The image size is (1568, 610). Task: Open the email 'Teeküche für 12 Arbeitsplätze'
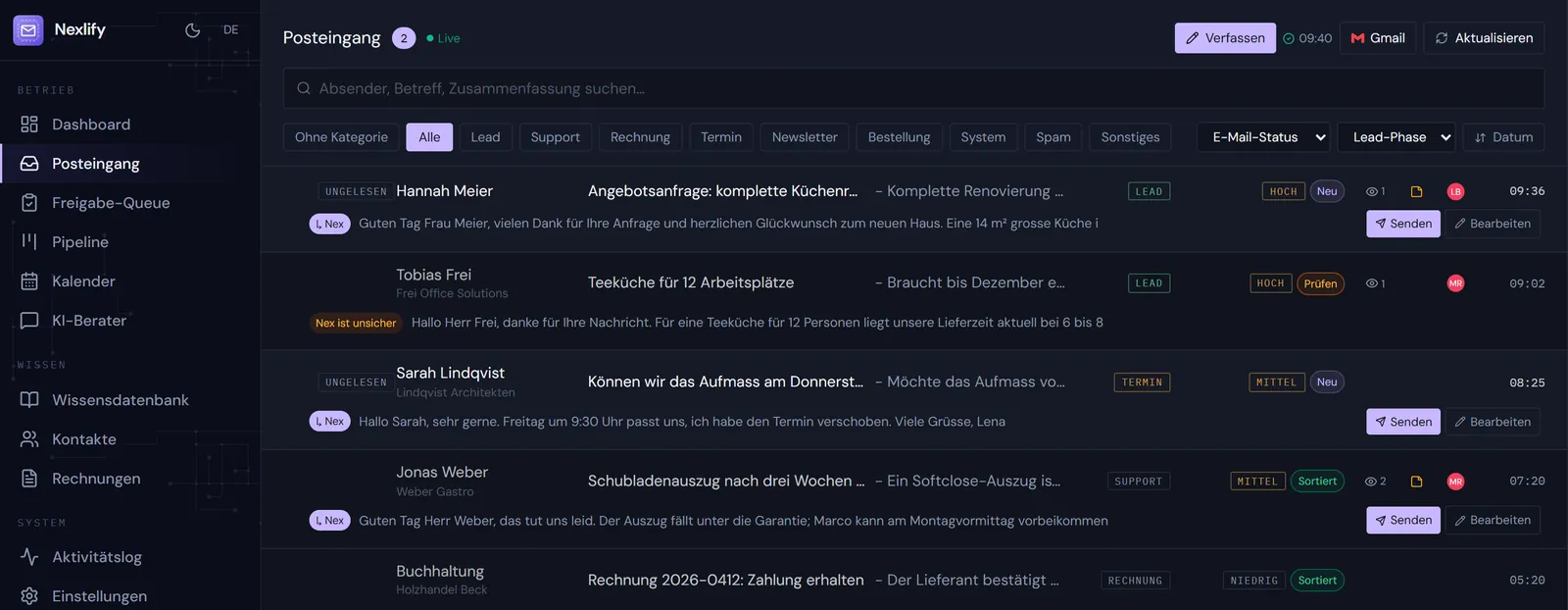(x=691, y=282)
